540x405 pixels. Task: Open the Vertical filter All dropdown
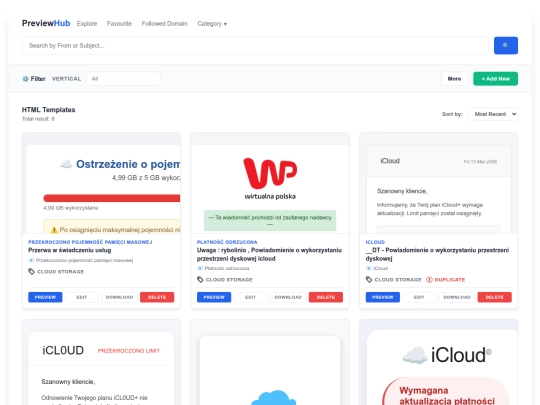[x=123, y=79]
